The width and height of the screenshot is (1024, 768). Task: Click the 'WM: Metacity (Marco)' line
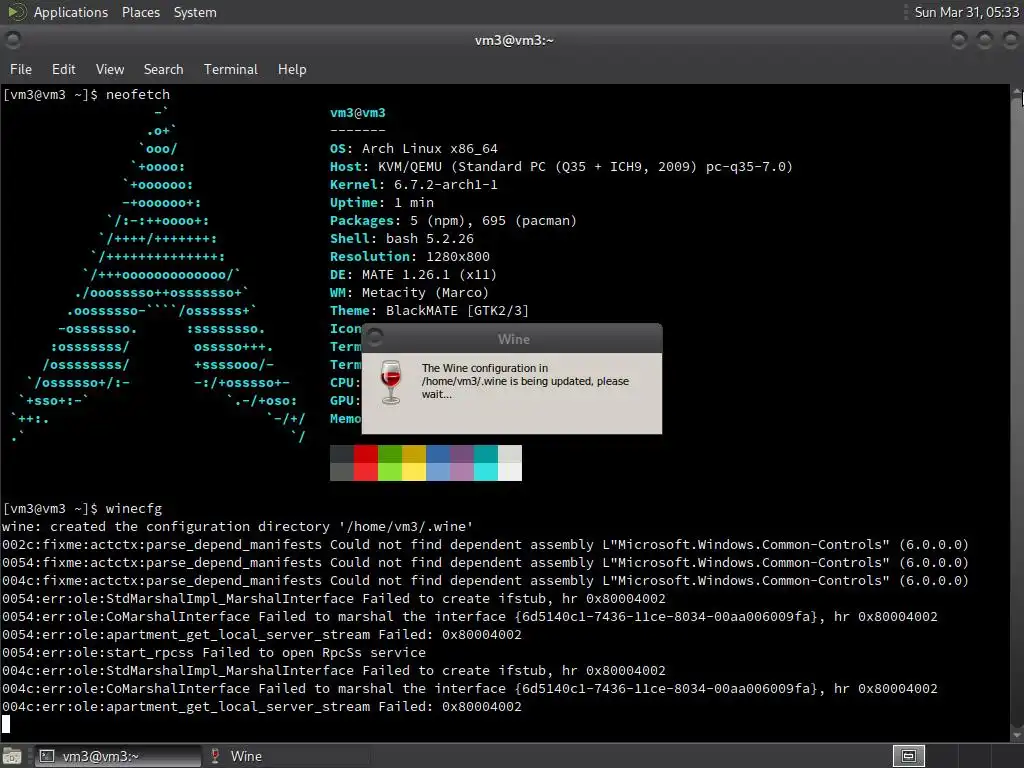click(409, 293)
